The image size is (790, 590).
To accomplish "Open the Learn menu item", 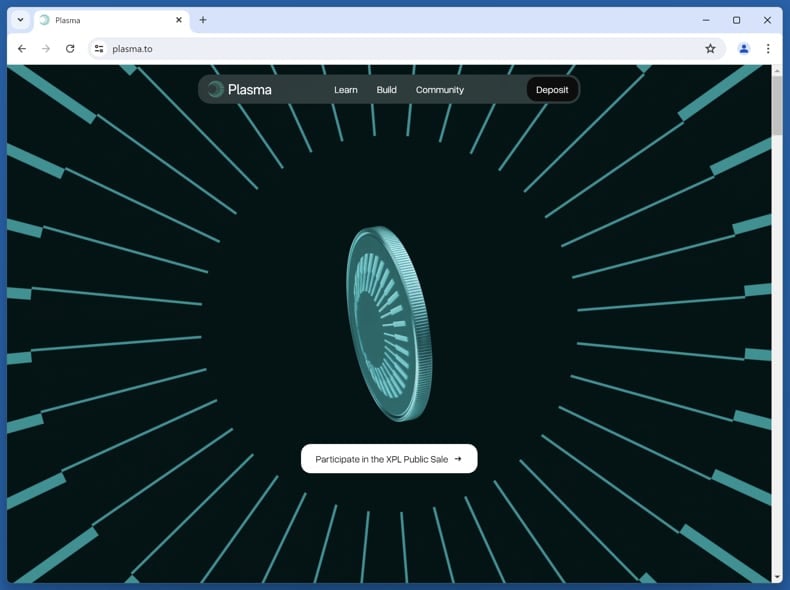I will [x=346, y=90].
